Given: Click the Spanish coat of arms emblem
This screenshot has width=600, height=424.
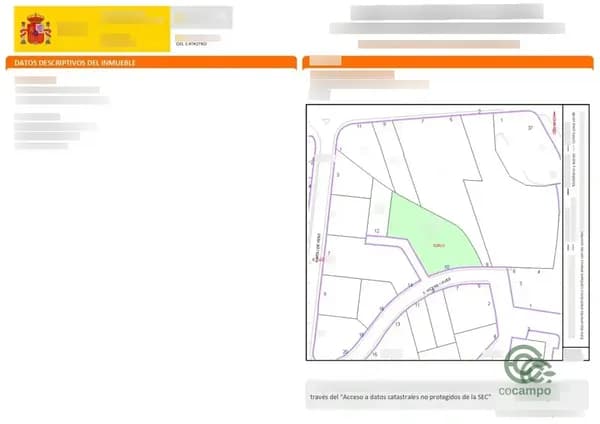Looking at the screenshot, I should [x=35, y=30].
